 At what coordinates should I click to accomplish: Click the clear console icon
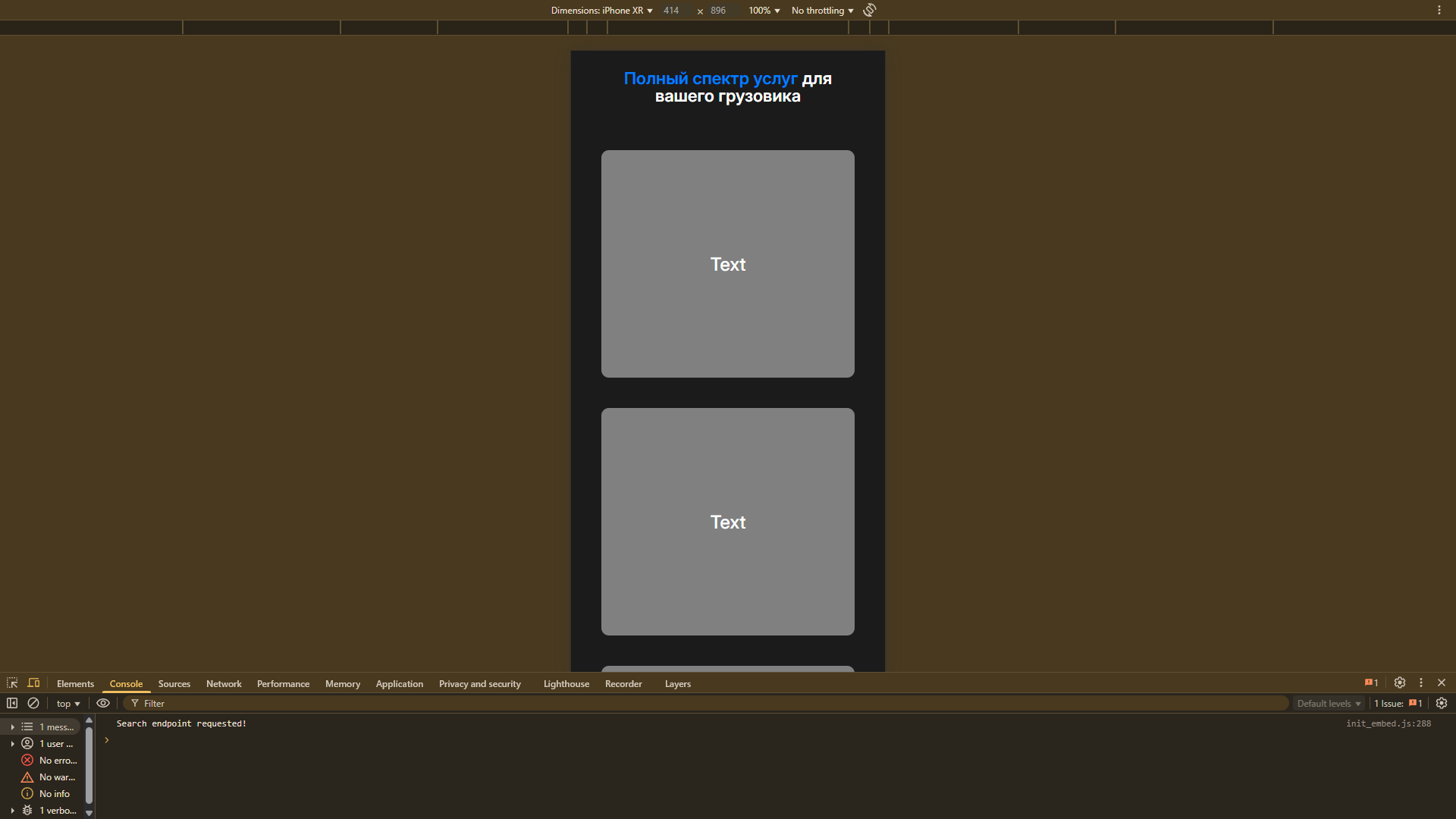tap(33, 704)
